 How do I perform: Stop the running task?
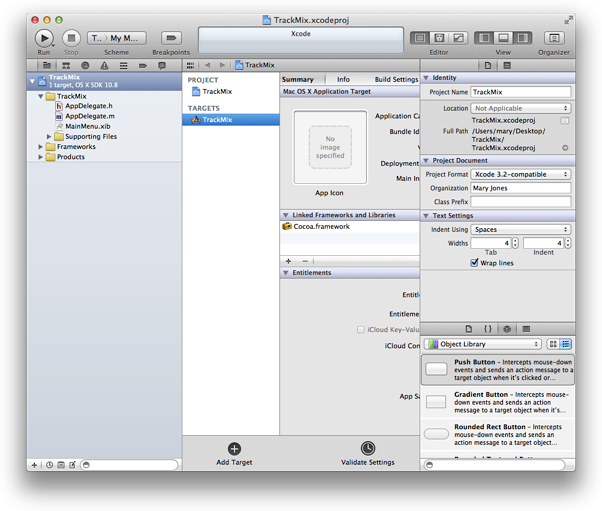[x=71, y=38]
